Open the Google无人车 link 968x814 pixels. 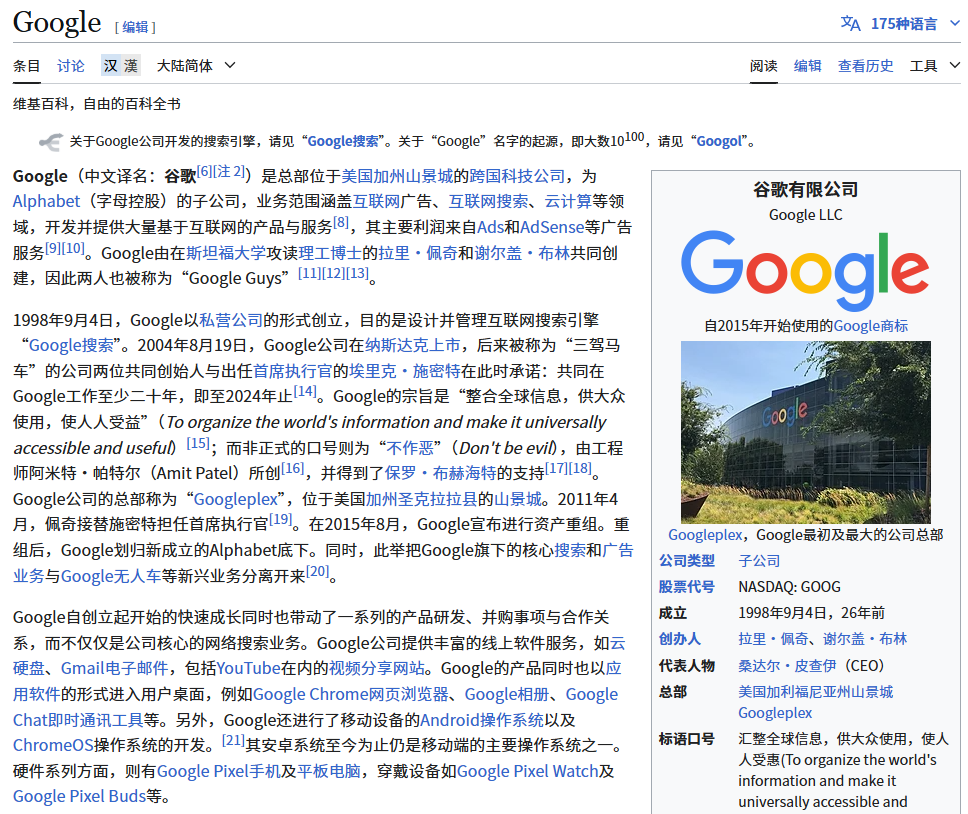111,576
